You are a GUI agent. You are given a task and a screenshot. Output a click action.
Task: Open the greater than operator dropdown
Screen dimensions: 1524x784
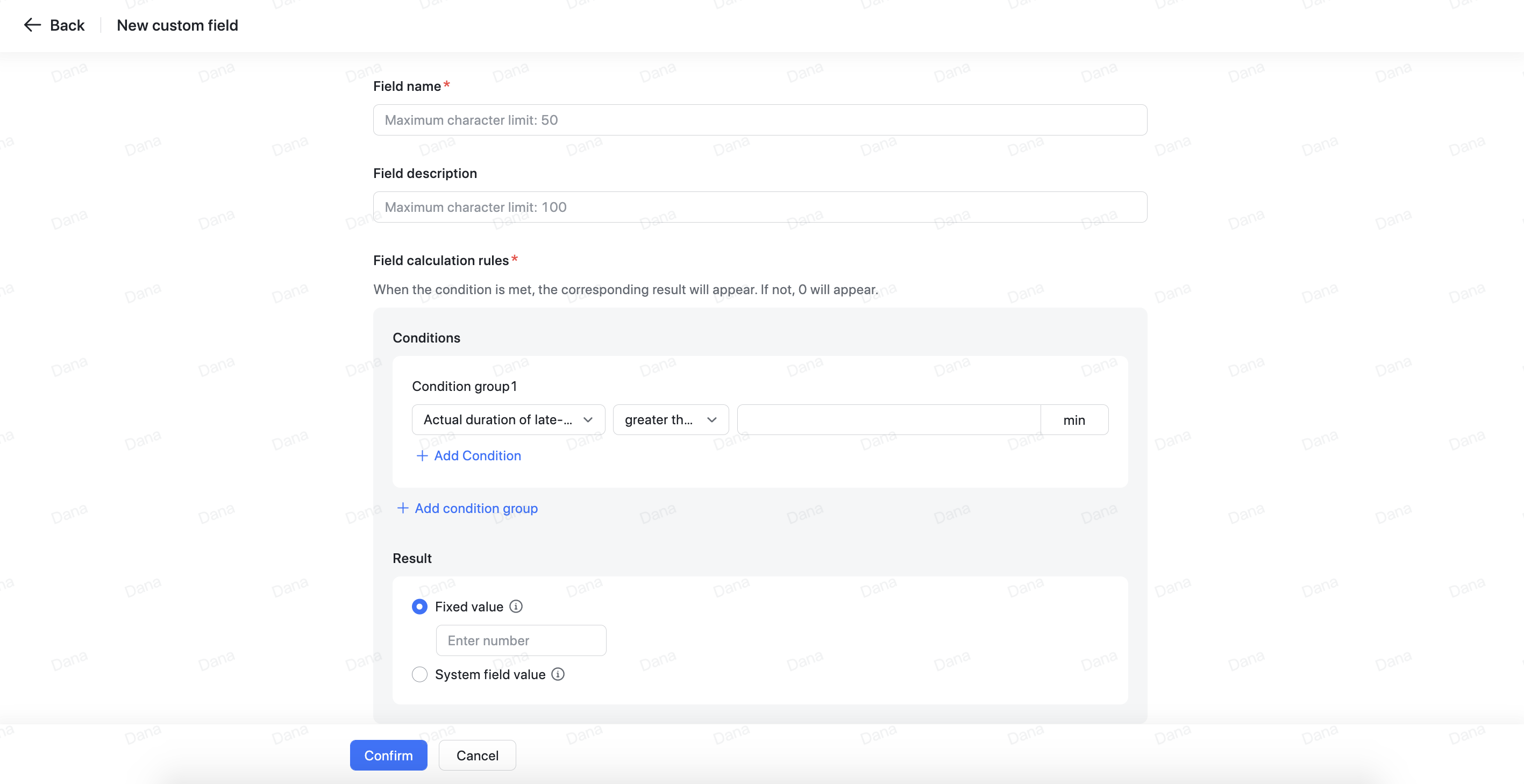[670, 419]
